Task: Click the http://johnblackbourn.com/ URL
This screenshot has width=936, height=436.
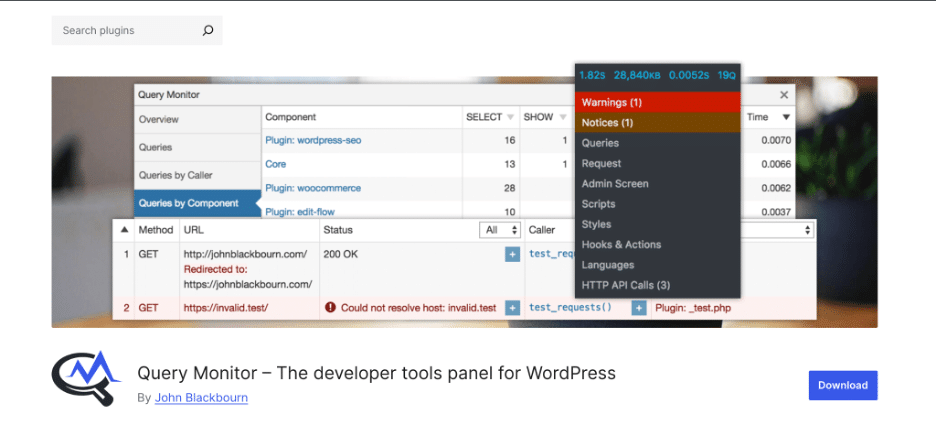Action: (x=245, y=254)
